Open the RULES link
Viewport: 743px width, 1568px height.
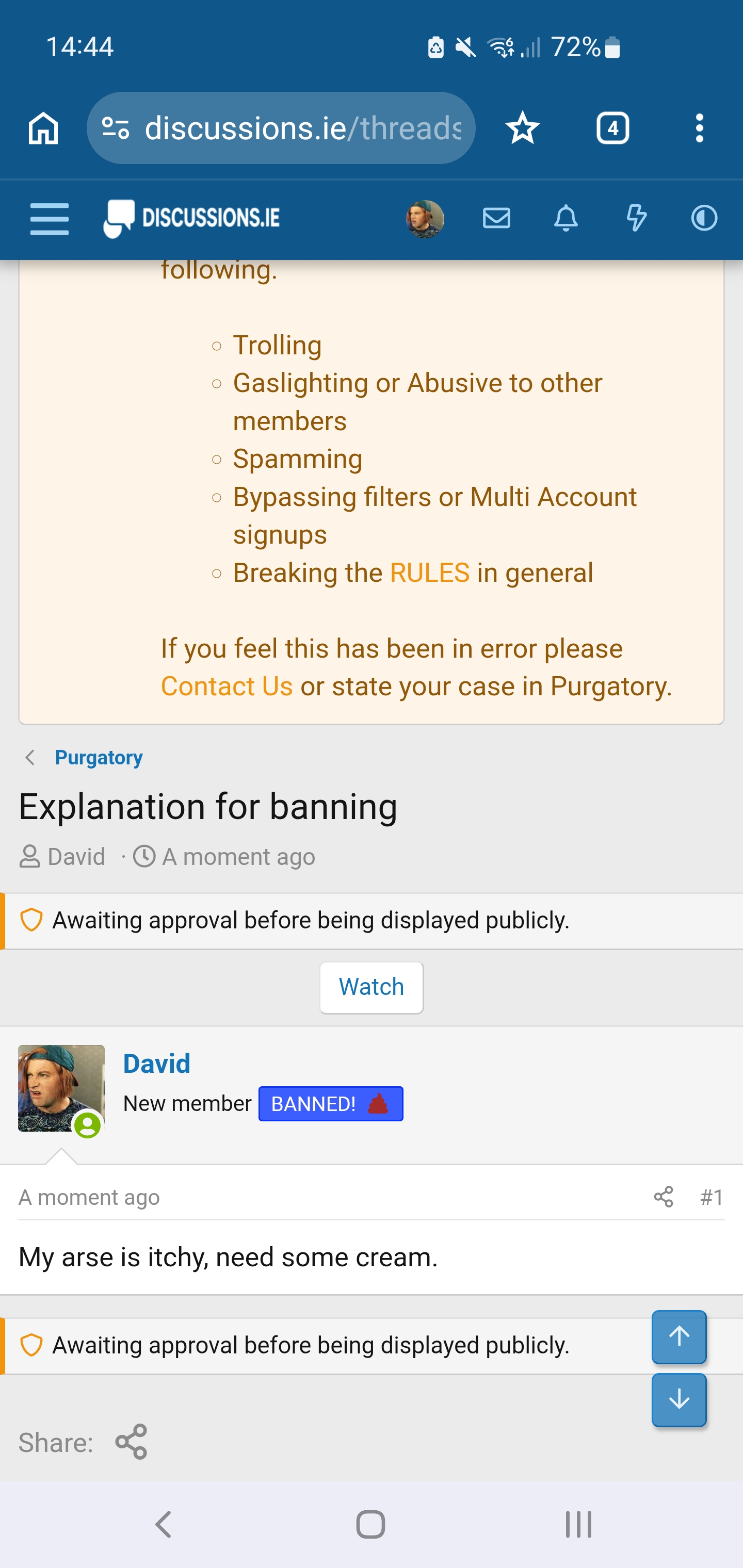click(429, 573)
